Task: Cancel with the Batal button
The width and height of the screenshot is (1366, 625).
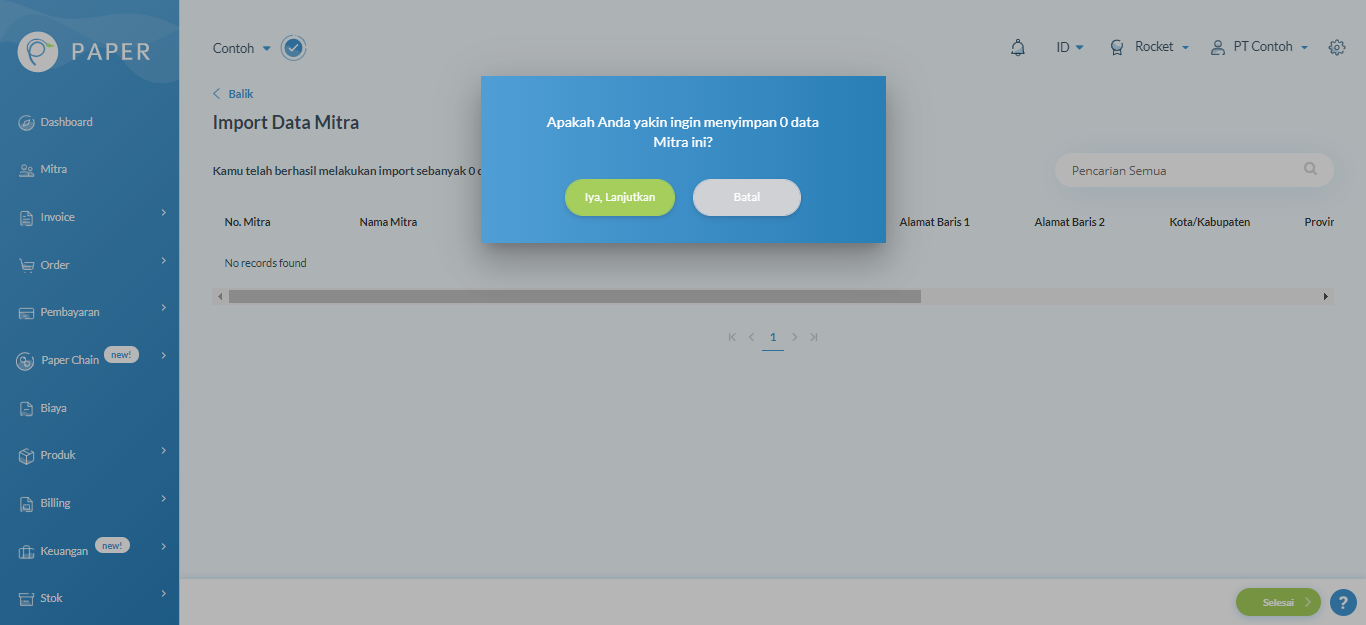Action: pyautogui.click(x=747, y=197)
